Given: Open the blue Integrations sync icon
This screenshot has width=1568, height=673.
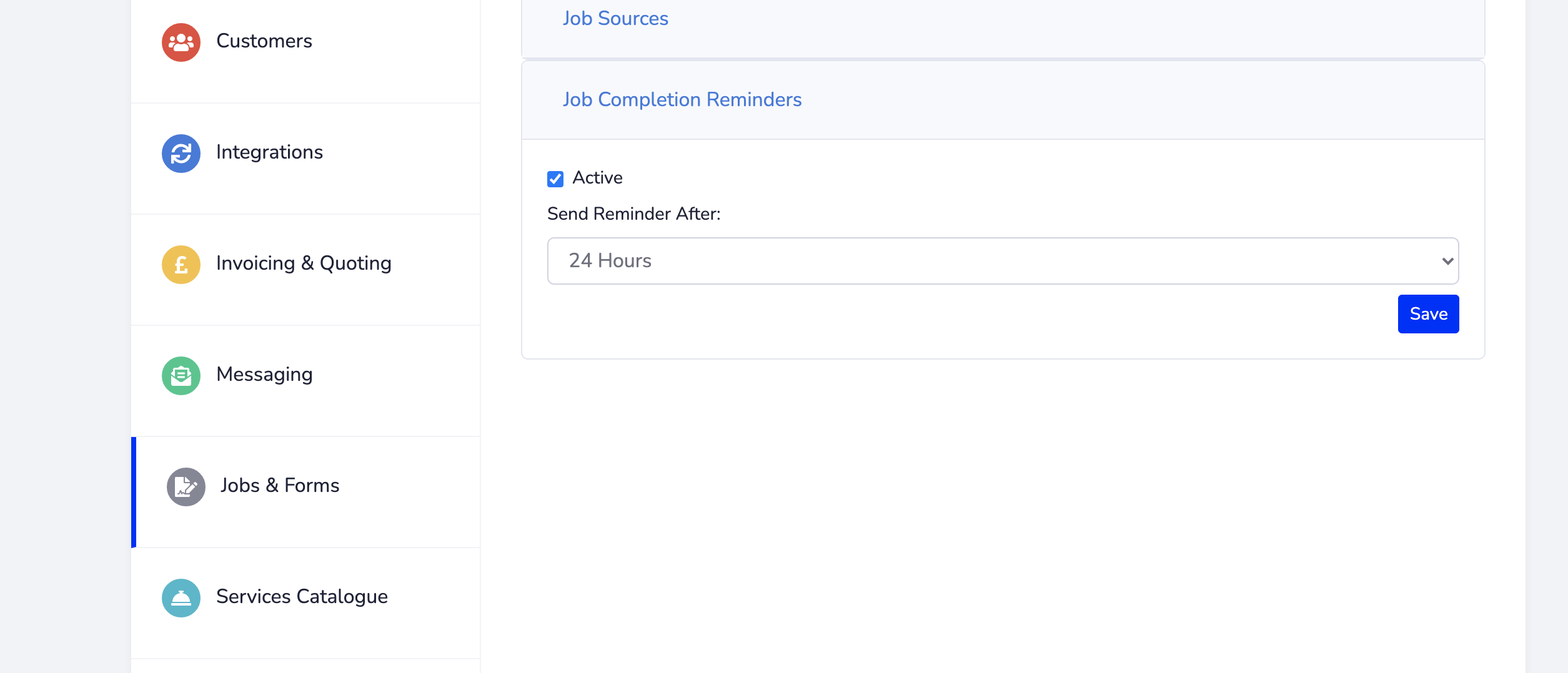Looking at the screenshot, I should point(181,154).
